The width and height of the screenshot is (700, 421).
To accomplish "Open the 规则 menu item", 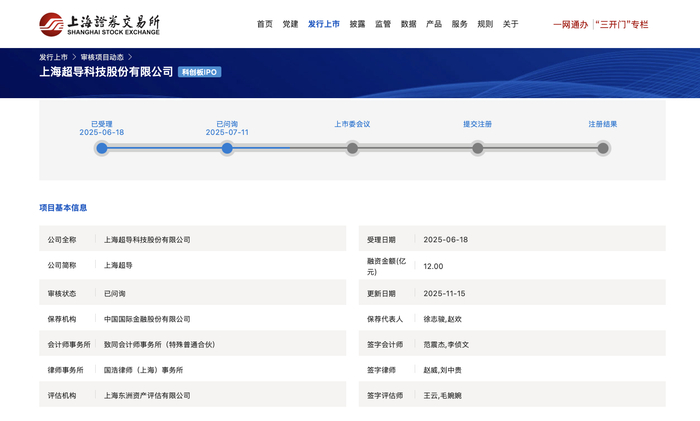I will coord(485,24).
